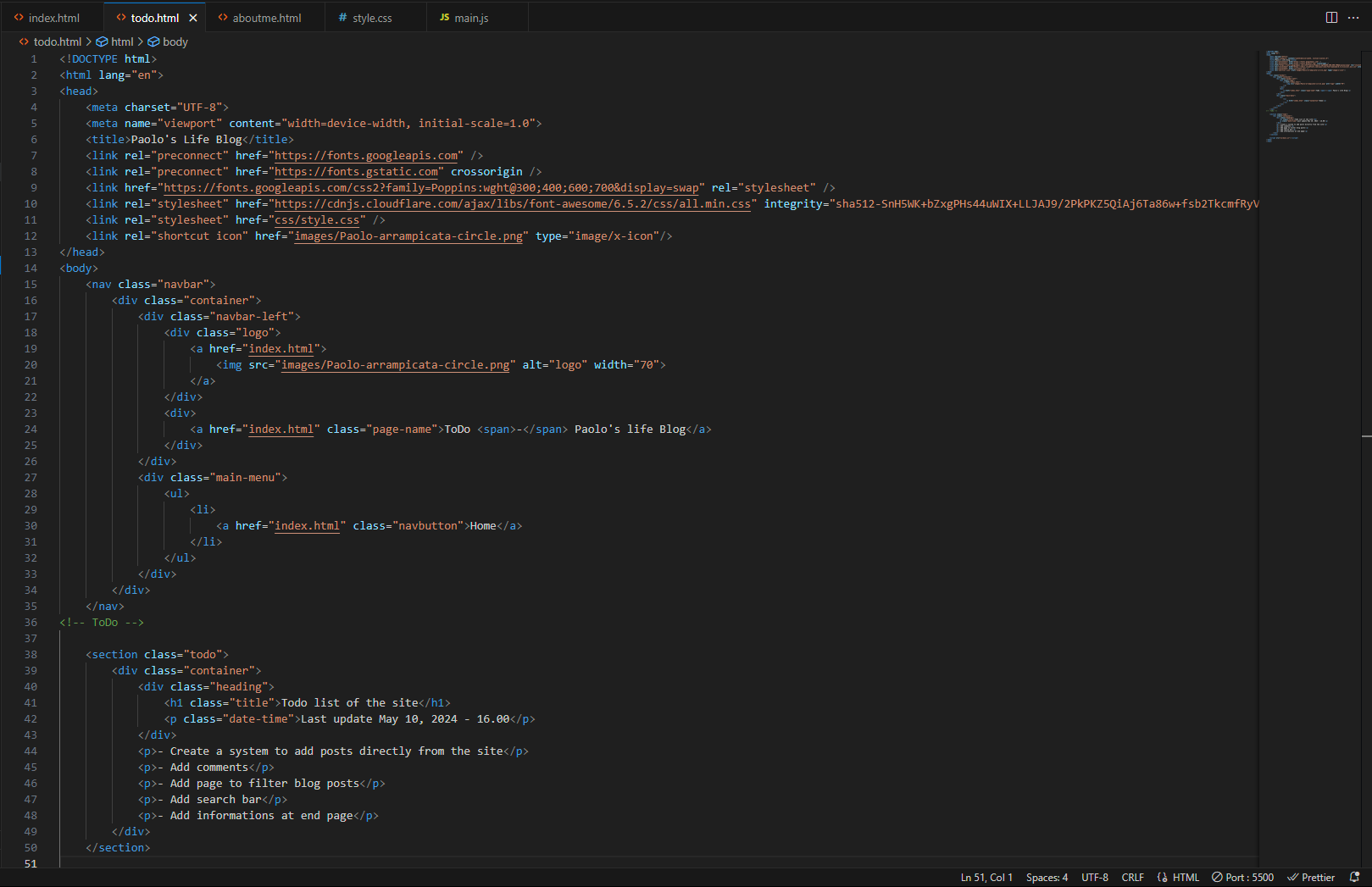1372x887 pixels.
Task: Follow index.html link in navbutton anchor
Action: click(307, 526)
